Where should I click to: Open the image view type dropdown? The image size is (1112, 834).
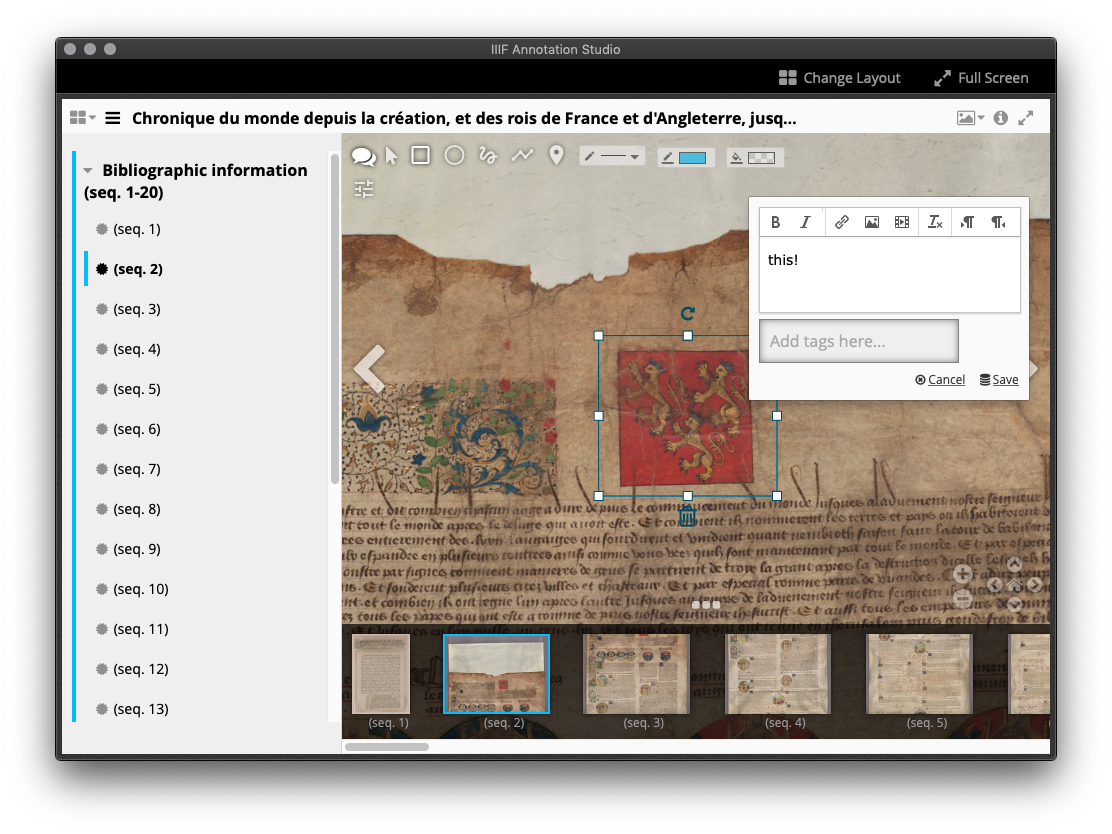(x=970, y=118)
